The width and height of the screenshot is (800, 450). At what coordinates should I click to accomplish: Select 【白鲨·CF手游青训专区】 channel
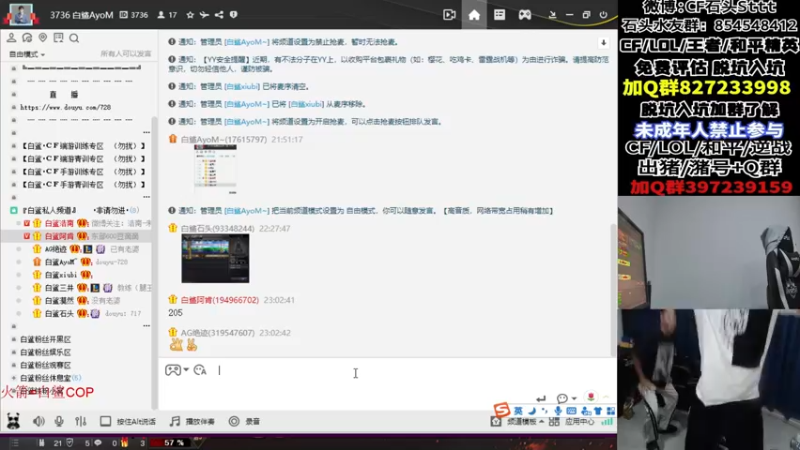point(83,185)
